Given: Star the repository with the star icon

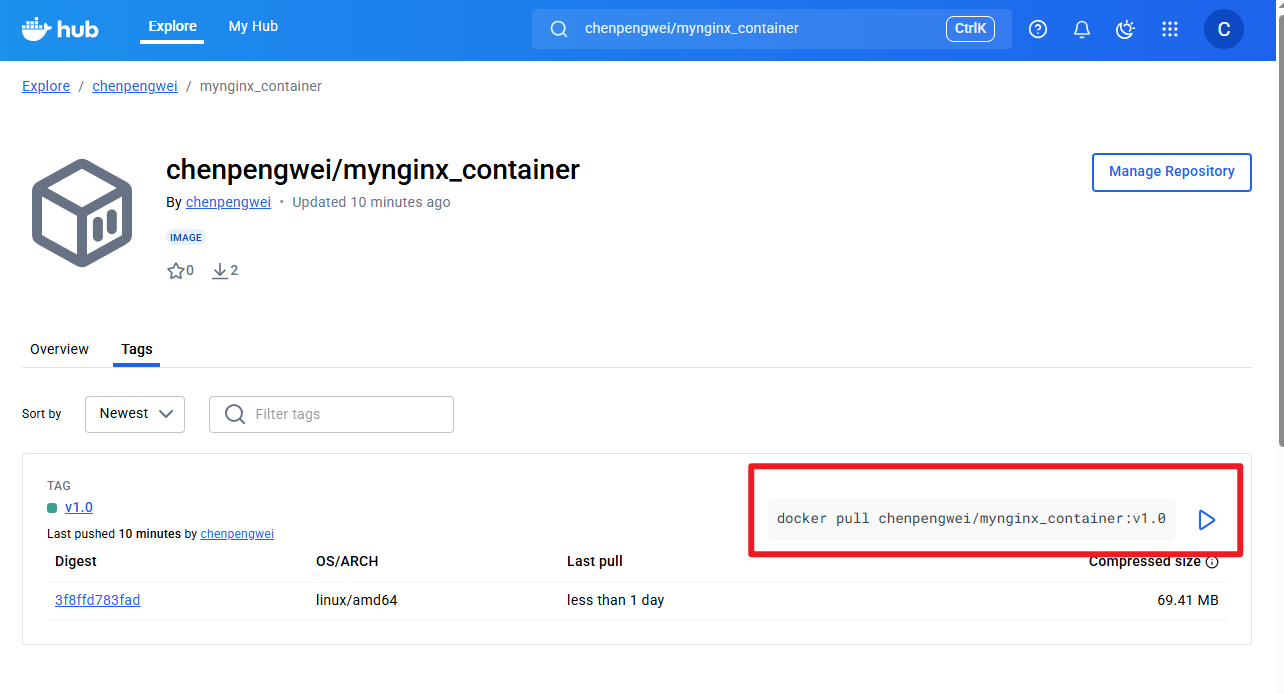Looking at the screenshot, I should [x=176, y=271].
